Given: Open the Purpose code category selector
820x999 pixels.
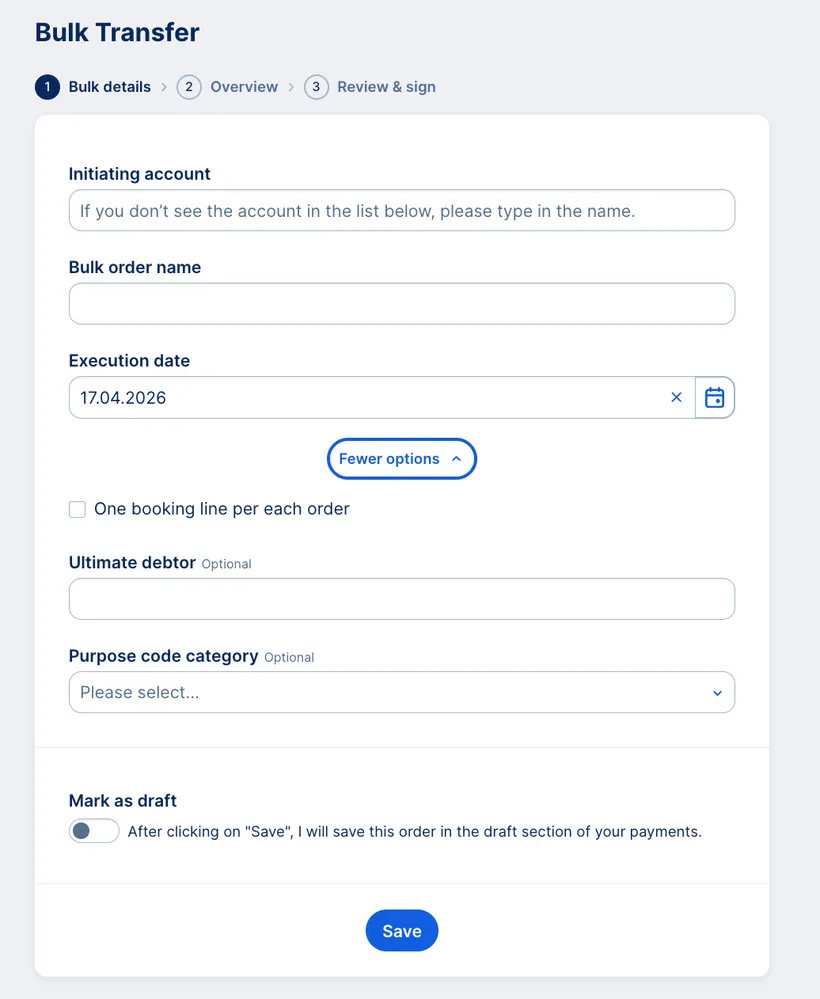Looking at the screenshot, I should tap(401, 692).
